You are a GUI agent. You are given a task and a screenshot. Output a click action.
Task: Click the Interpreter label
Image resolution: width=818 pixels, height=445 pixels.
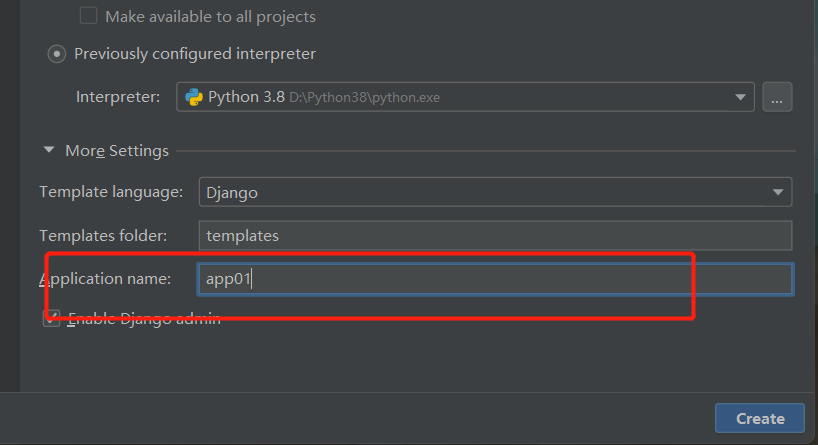click(x=118, y=97)
